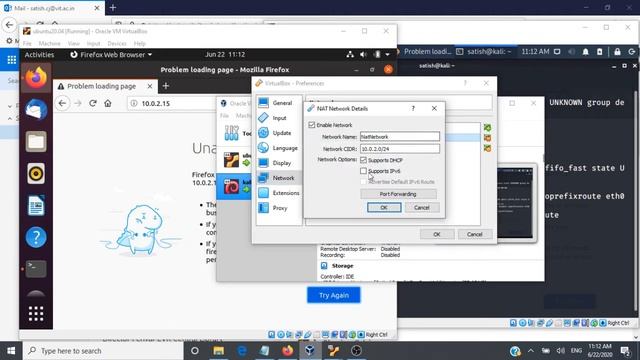Expand Ubuntu system menu arrow in top bar
The height and width of the screenshot is (360, 640).
point(387,54)
